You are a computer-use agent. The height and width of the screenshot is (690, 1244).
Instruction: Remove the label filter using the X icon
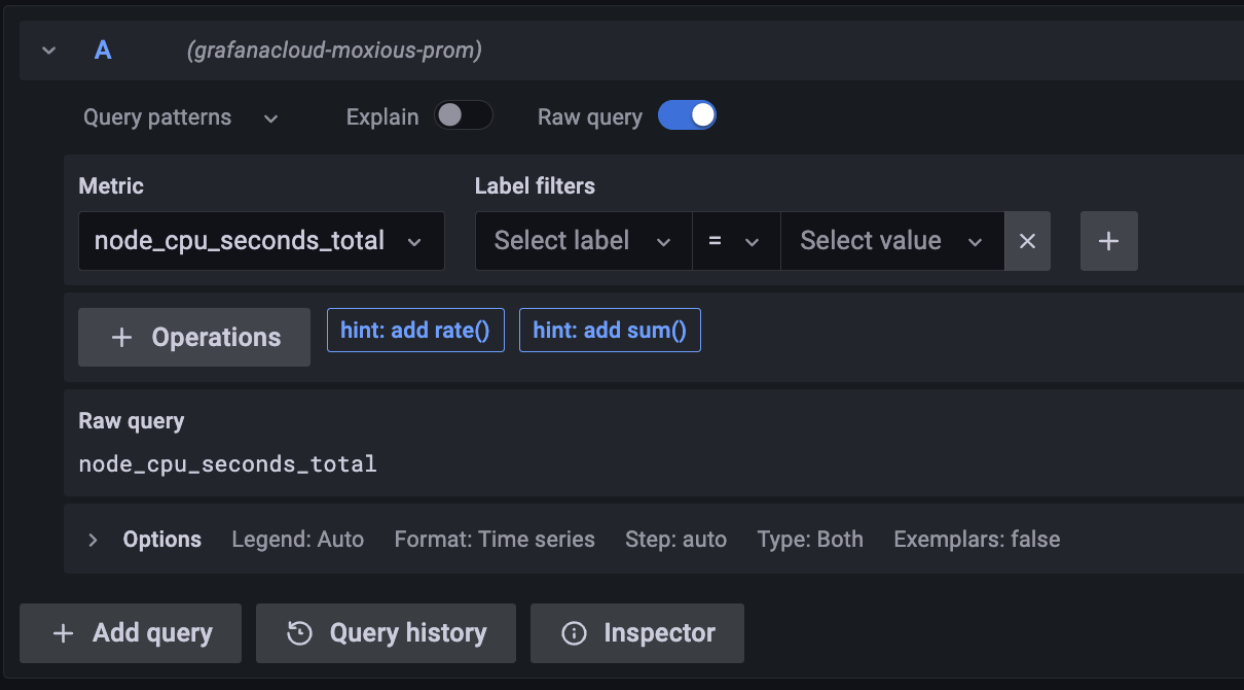[1027, 241]
